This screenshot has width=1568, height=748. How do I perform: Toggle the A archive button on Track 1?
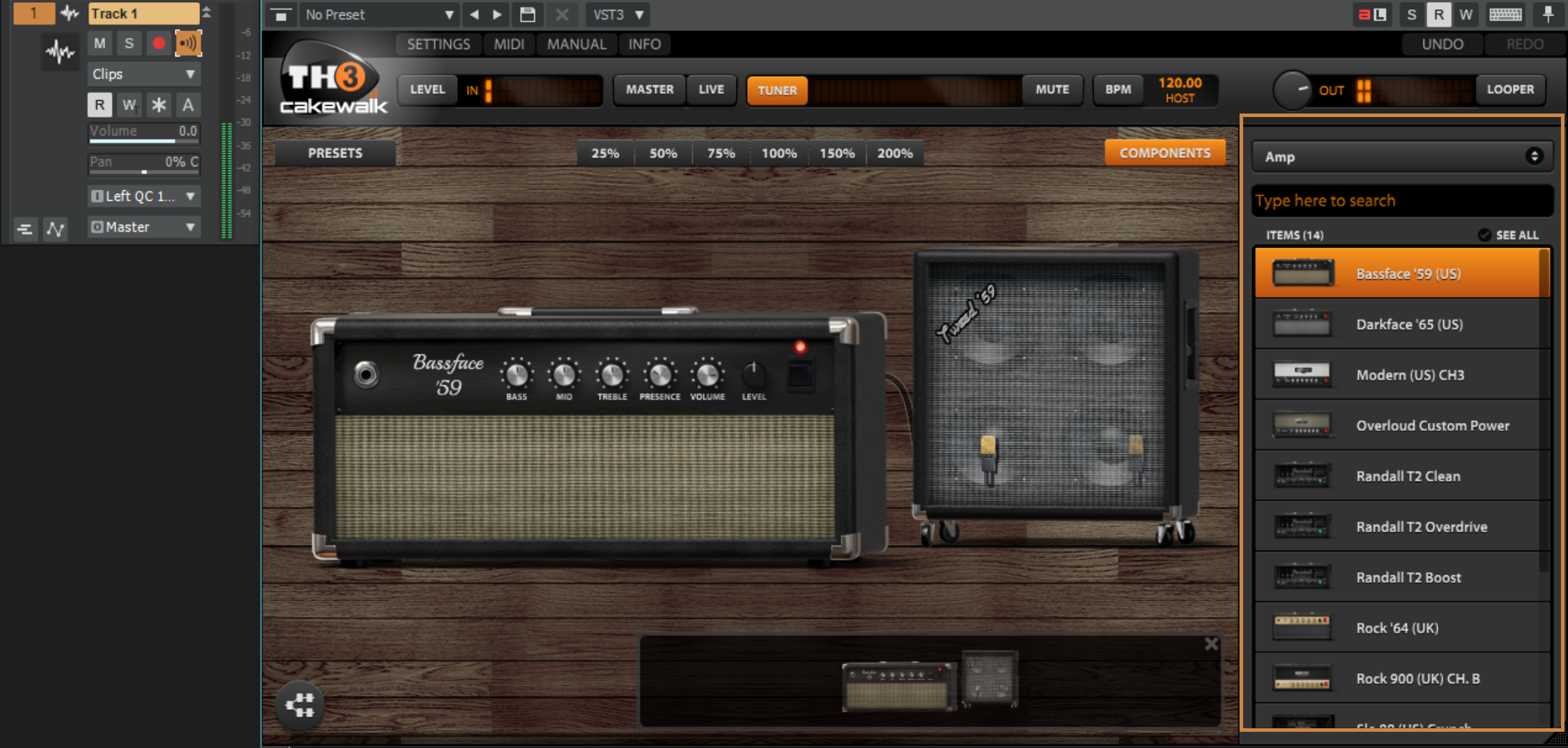188,105
